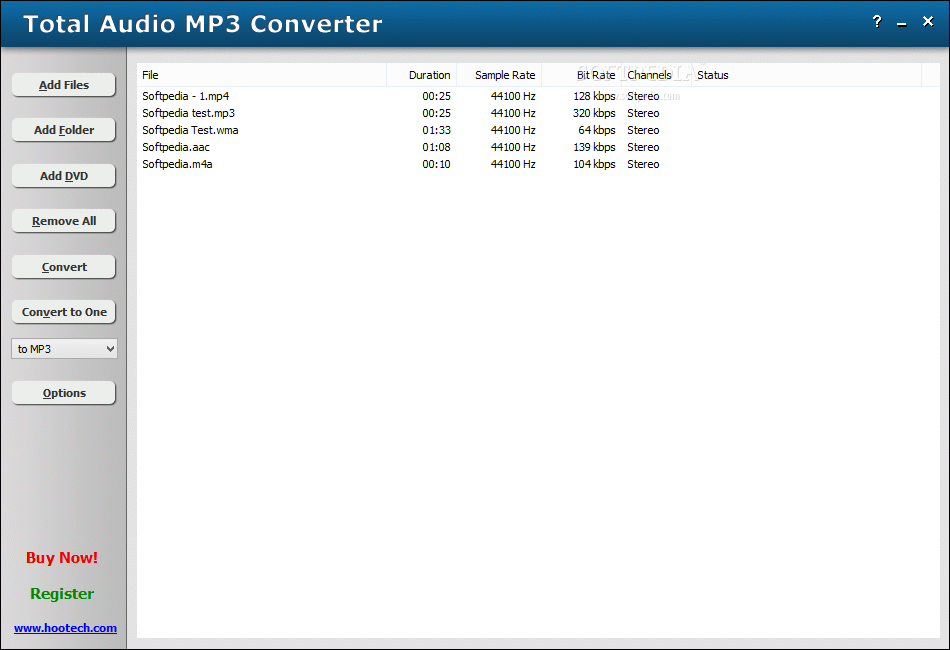Image resolution: width=950 pixels, height=650 pixels.
Task: Click the Bit Rate column header
Action: pyautogui.click(x=595, y=75)
